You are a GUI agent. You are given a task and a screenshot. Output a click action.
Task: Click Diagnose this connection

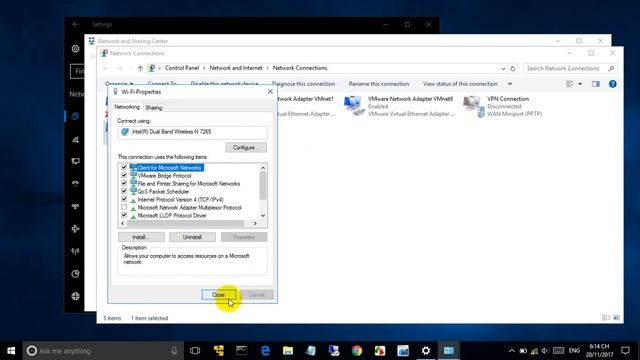click(x=303, y=84)
